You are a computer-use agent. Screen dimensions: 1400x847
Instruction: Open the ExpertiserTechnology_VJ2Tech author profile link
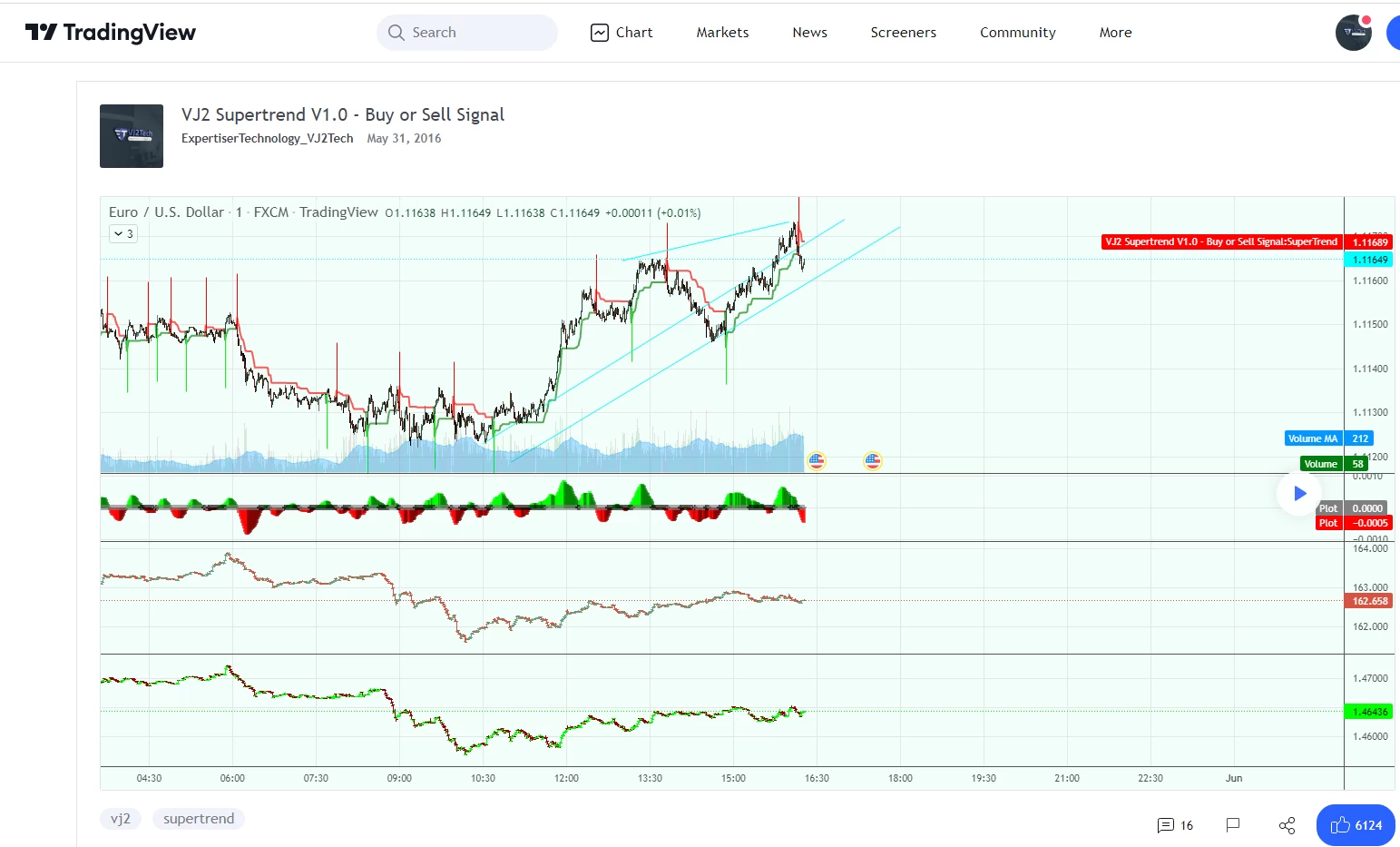coord(267,138)
